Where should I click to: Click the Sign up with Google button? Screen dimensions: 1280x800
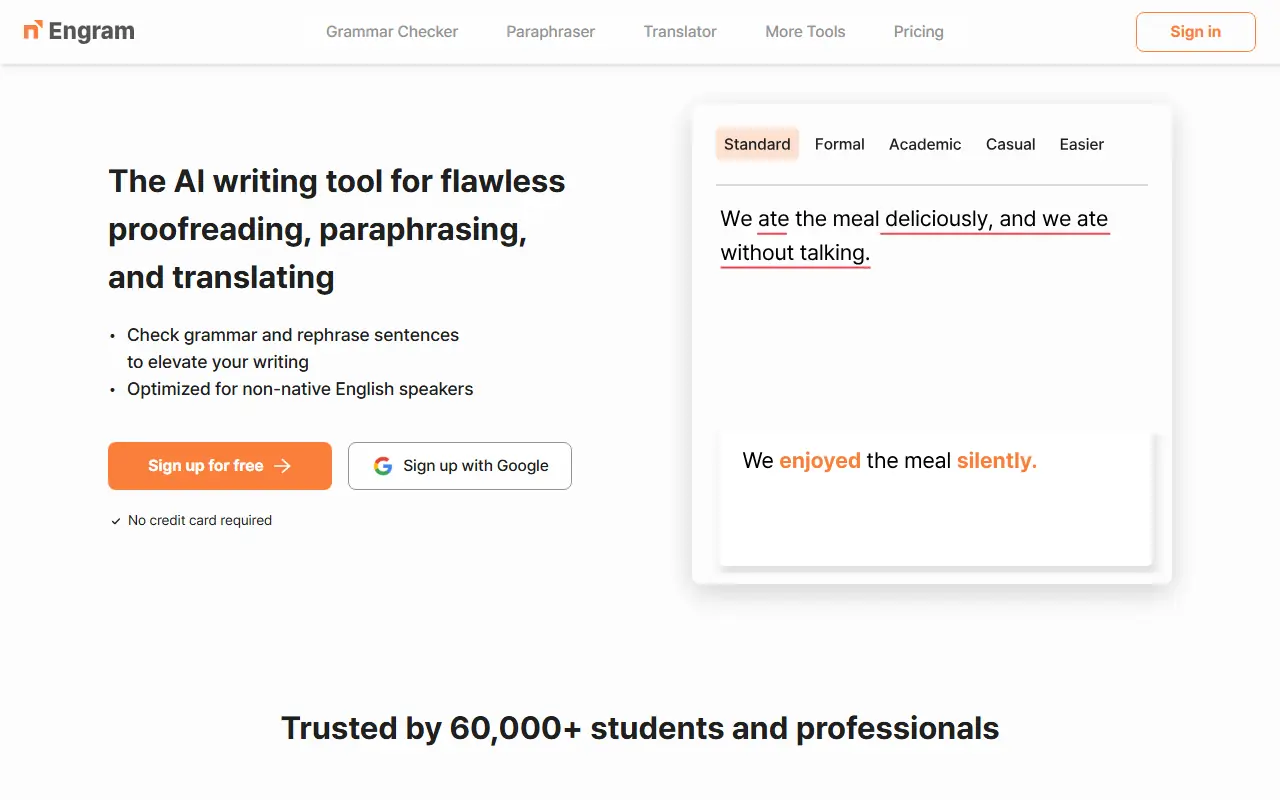tap(460, 466)
